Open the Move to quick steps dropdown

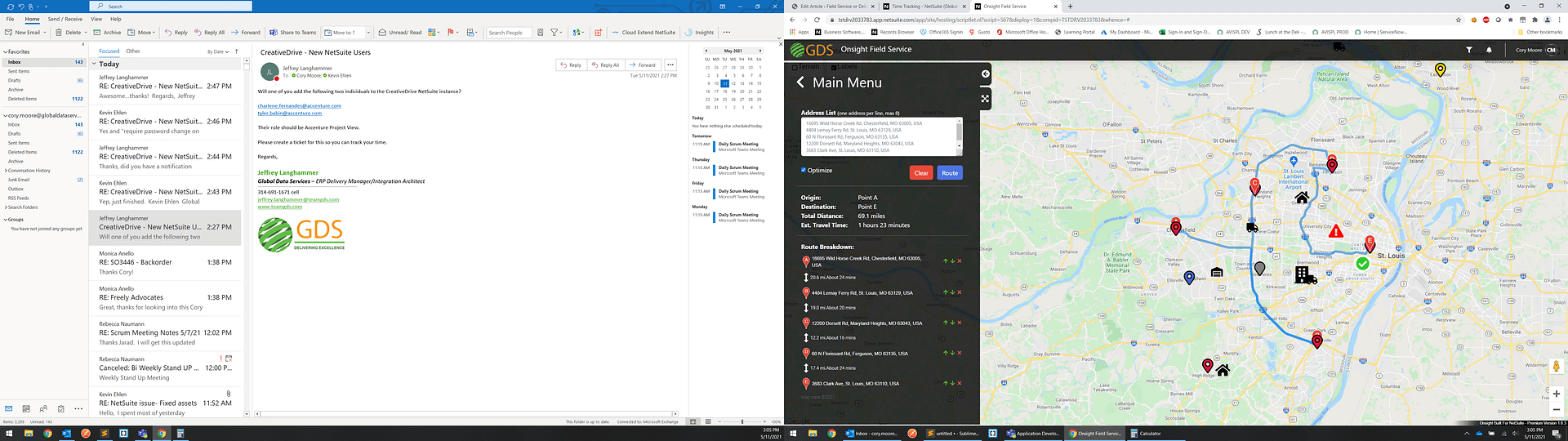(368, 33)
